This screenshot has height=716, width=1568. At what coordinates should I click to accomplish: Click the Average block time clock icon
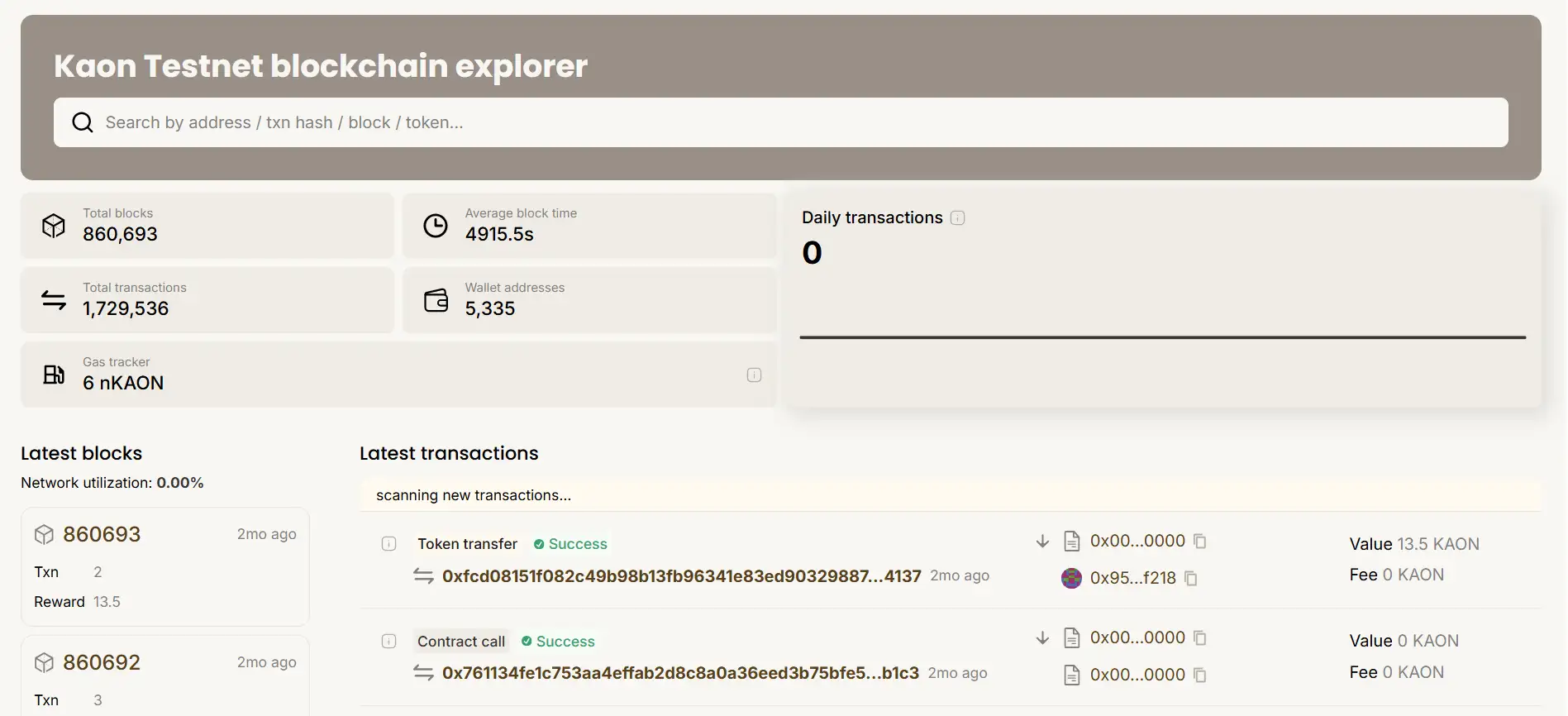pos(436,226)
